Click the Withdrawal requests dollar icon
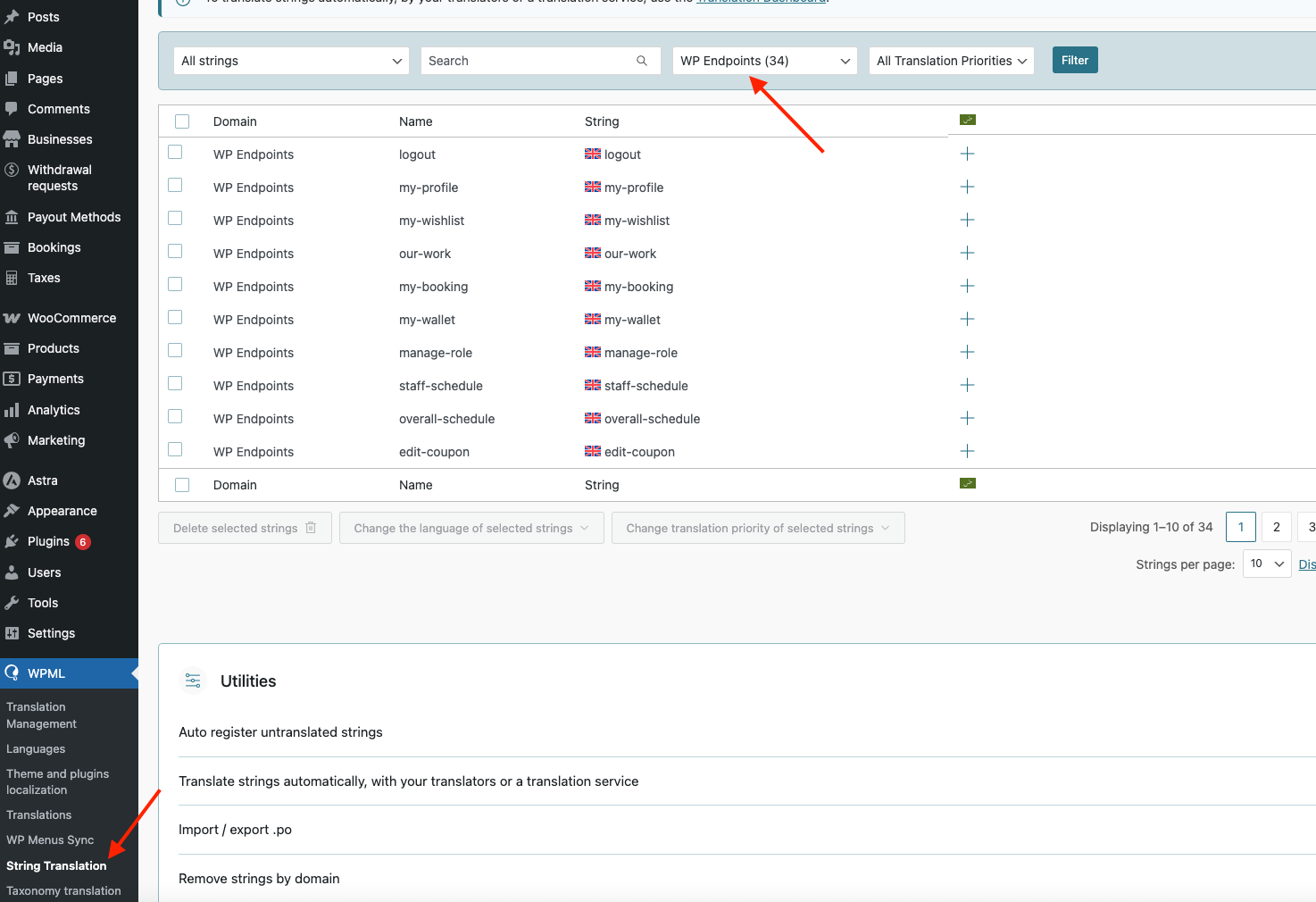 pyautogui.click(x=12, y=170)
